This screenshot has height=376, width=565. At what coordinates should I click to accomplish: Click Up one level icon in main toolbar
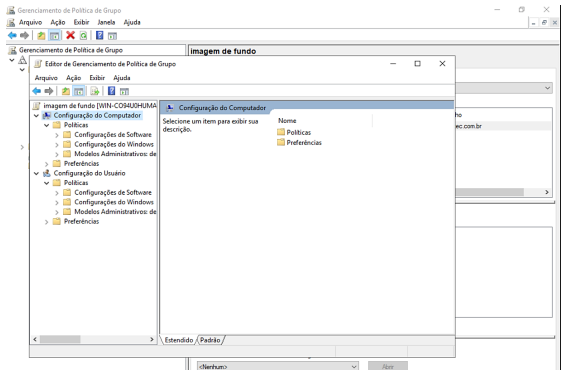41,35
